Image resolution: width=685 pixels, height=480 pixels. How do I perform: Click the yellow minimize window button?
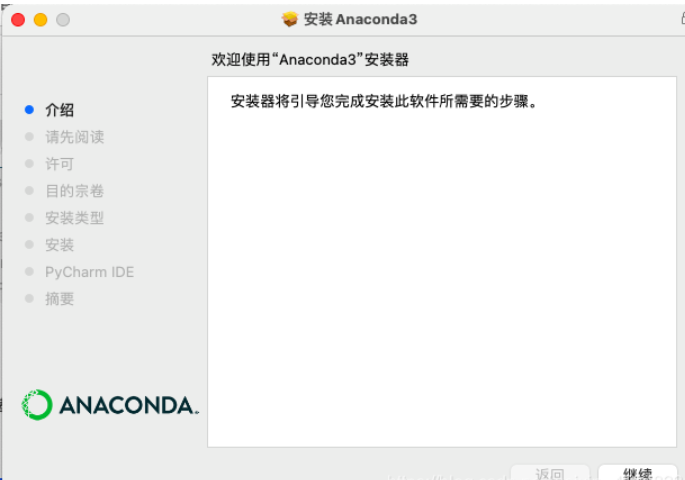click(x=41, y=20)
